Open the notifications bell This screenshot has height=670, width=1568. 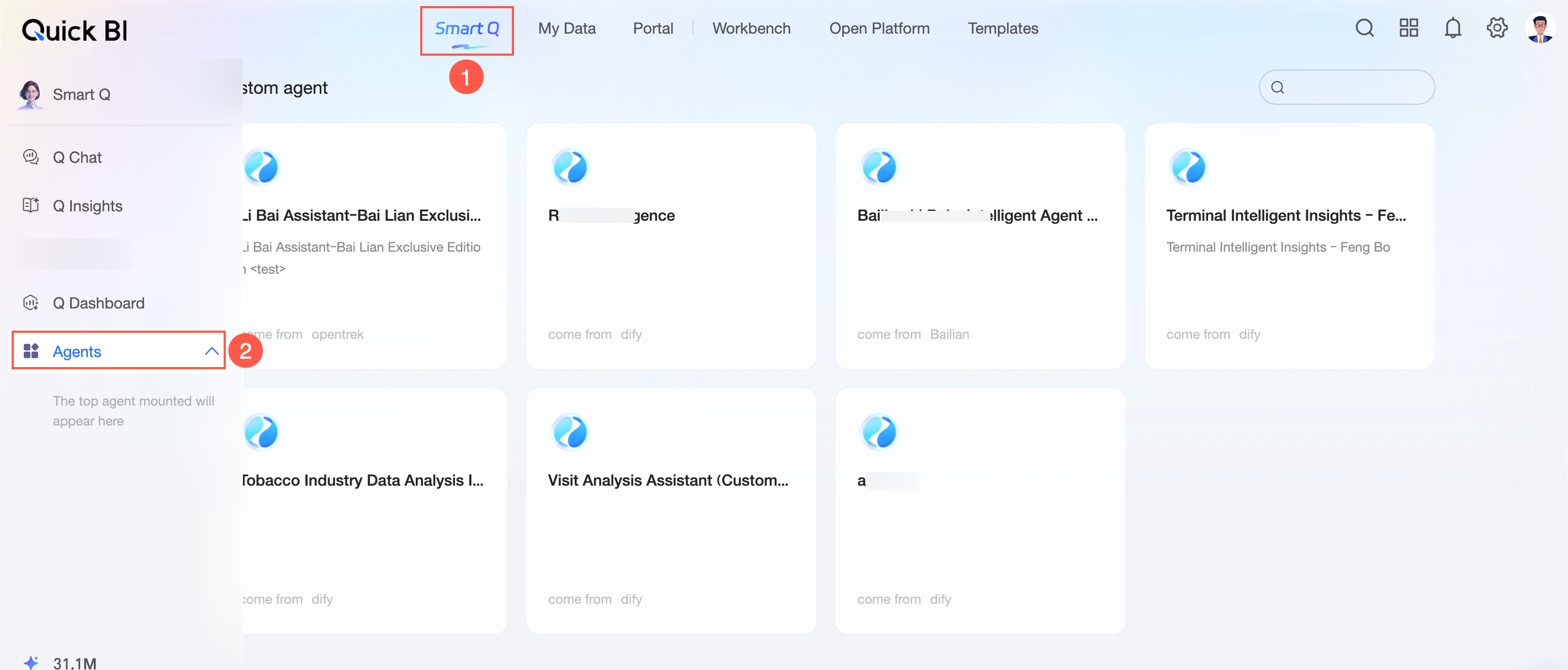[x=1453, y=28]
